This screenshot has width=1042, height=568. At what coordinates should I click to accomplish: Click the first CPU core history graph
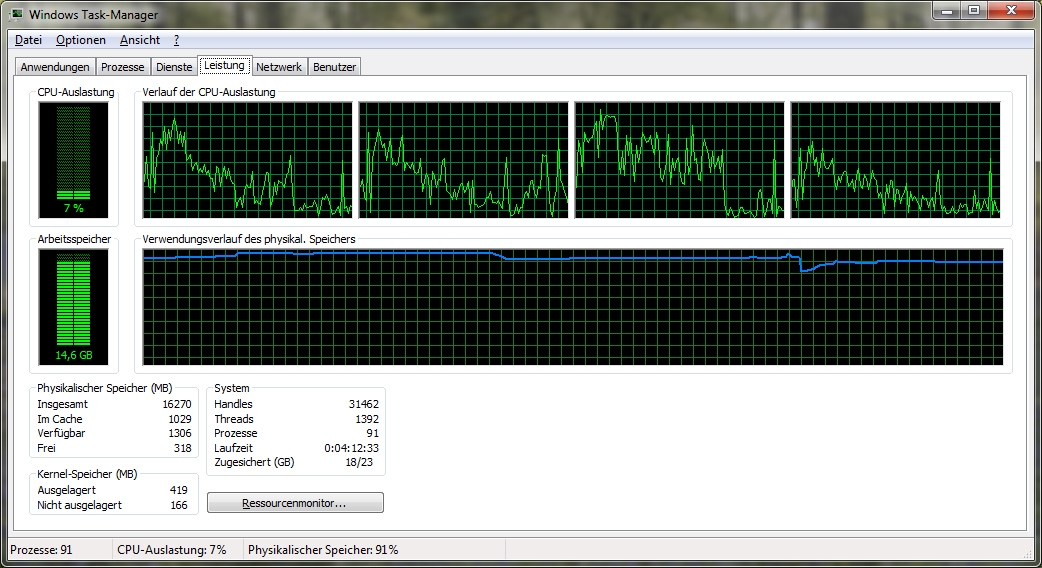click(x=247, y=160)
